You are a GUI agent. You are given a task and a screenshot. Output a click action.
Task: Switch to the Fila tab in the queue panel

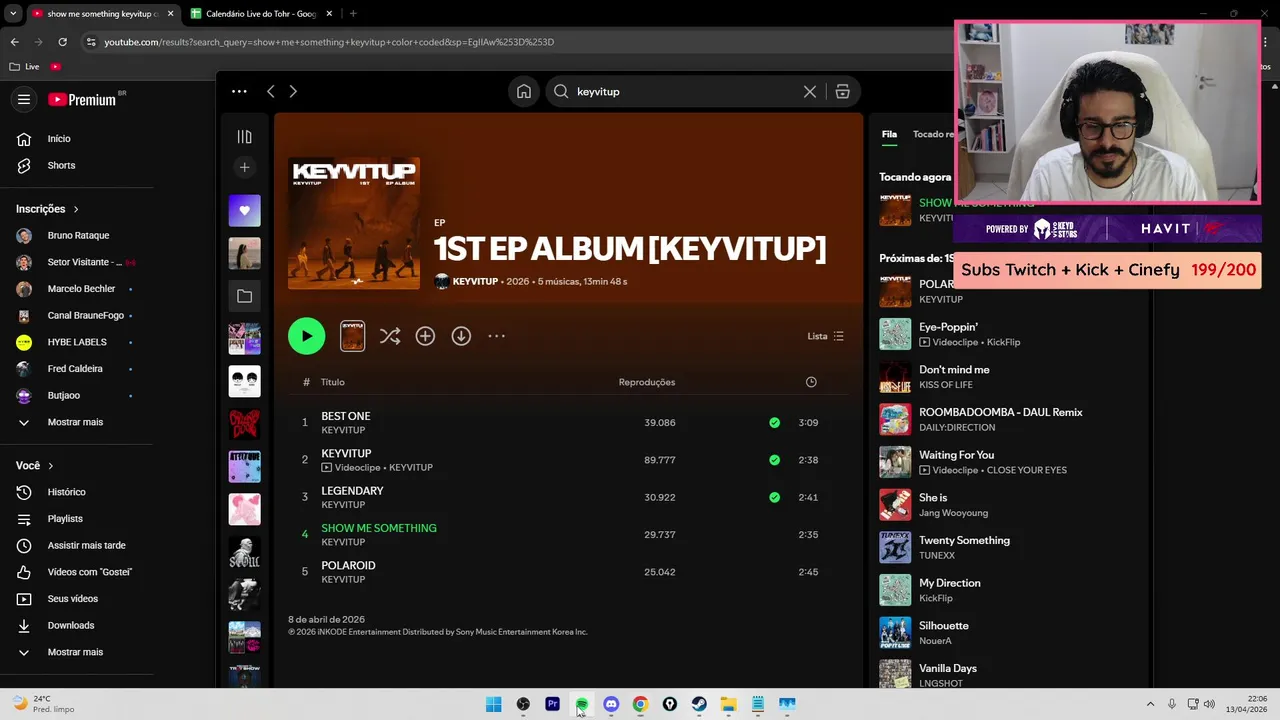point(889,134)
